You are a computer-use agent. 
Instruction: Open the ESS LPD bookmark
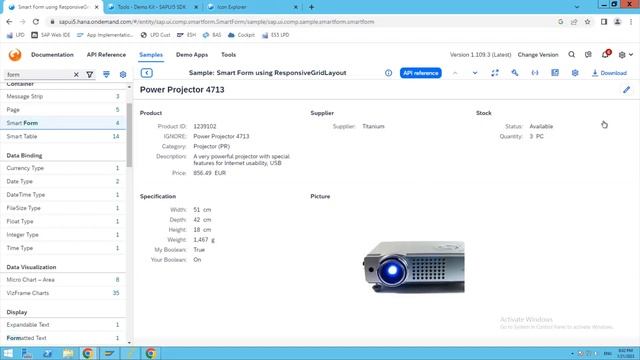(276, 35)
